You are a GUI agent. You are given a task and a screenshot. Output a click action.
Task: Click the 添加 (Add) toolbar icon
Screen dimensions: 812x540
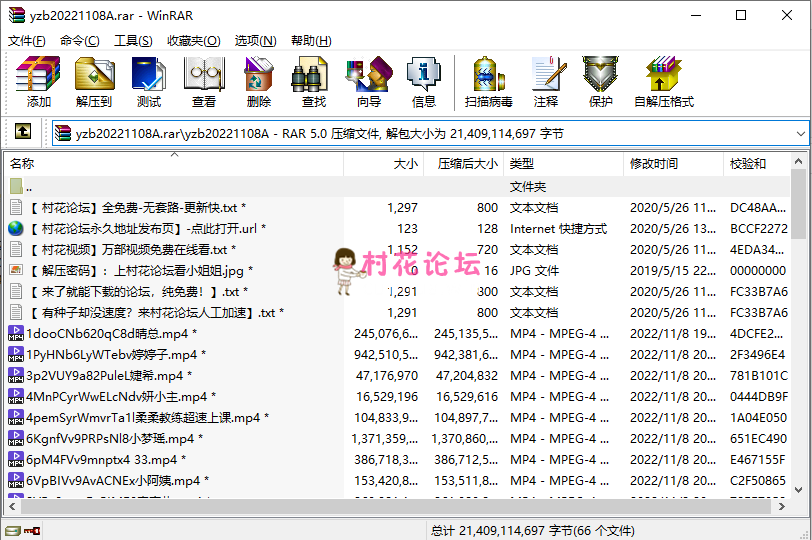(x=39, y=82)
